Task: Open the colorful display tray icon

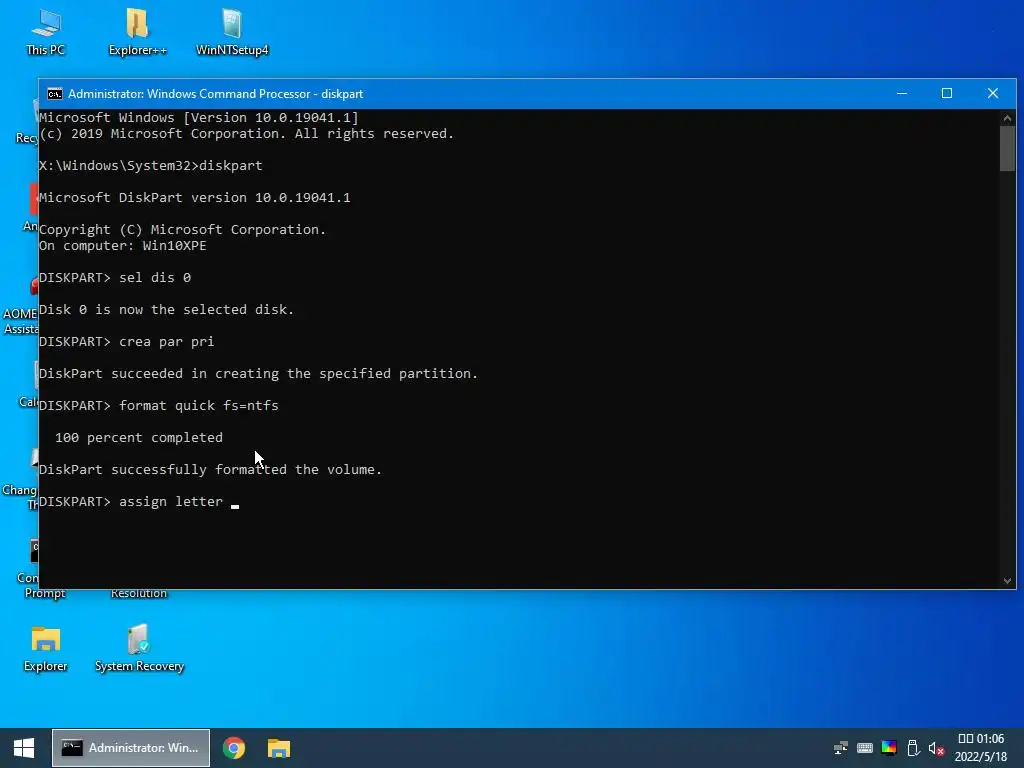Action: pyautogui.click(x=889, y=748)
